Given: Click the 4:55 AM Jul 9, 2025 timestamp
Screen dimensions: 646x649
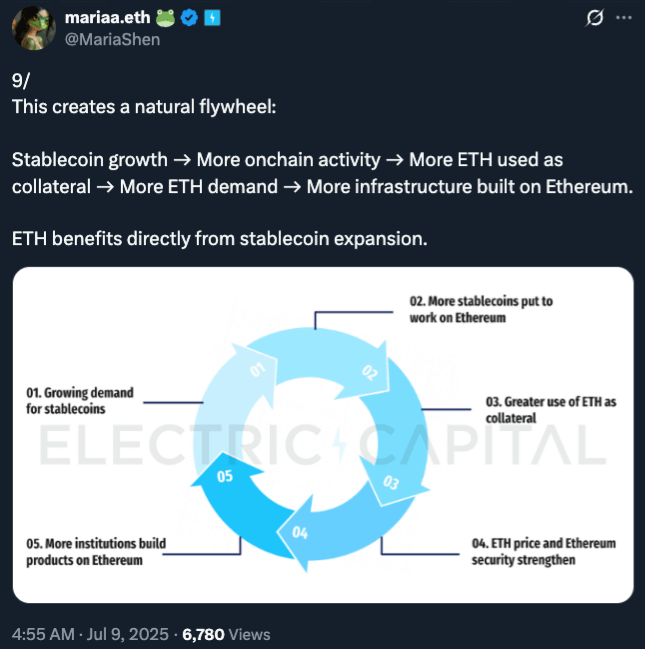Looking at the screenshot, I should [x=88, y=634].
